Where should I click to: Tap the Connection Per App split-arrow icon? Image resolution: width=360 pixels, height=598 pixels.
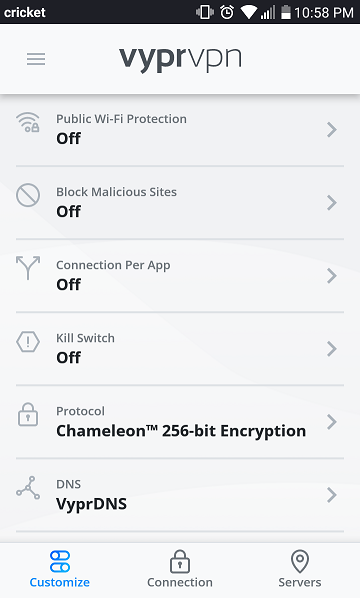pyautogui.click(x=28, y=268)
